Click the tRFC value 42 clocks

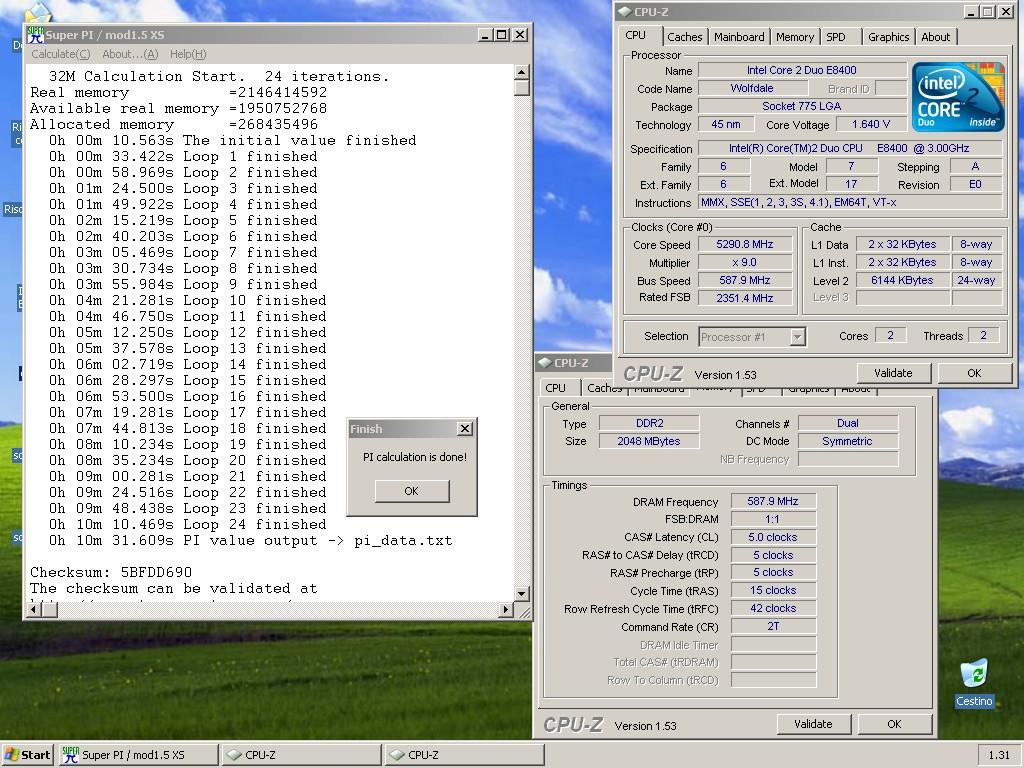773,608
